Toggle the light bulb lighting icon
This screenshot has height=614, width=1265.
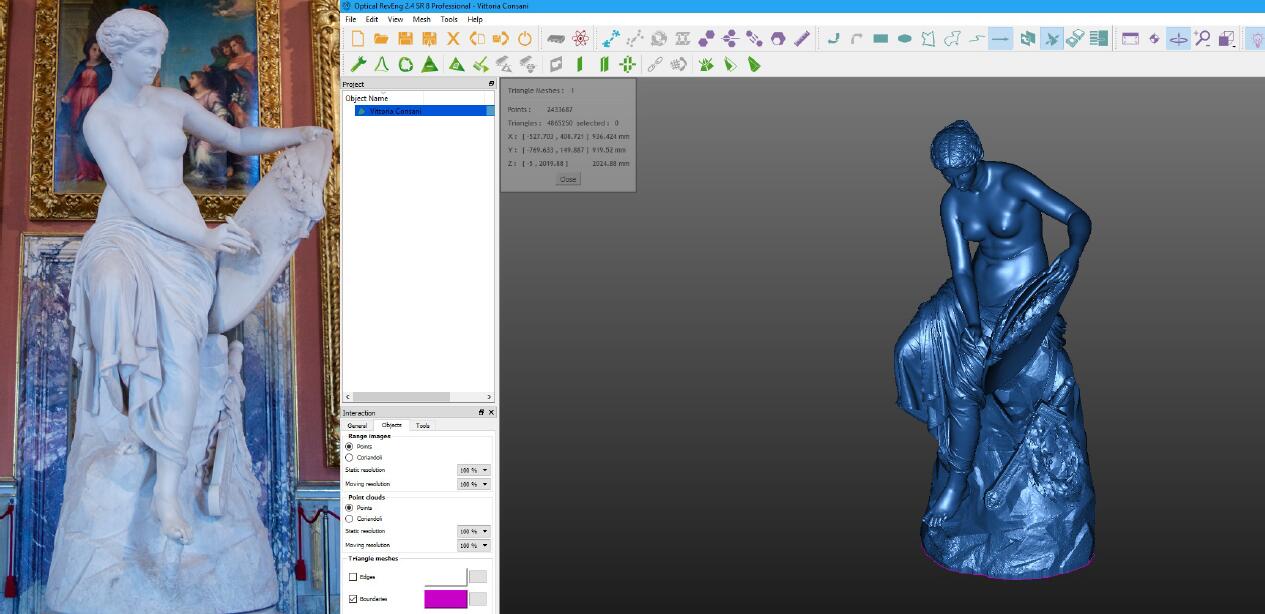click(x=1254, y=39)
